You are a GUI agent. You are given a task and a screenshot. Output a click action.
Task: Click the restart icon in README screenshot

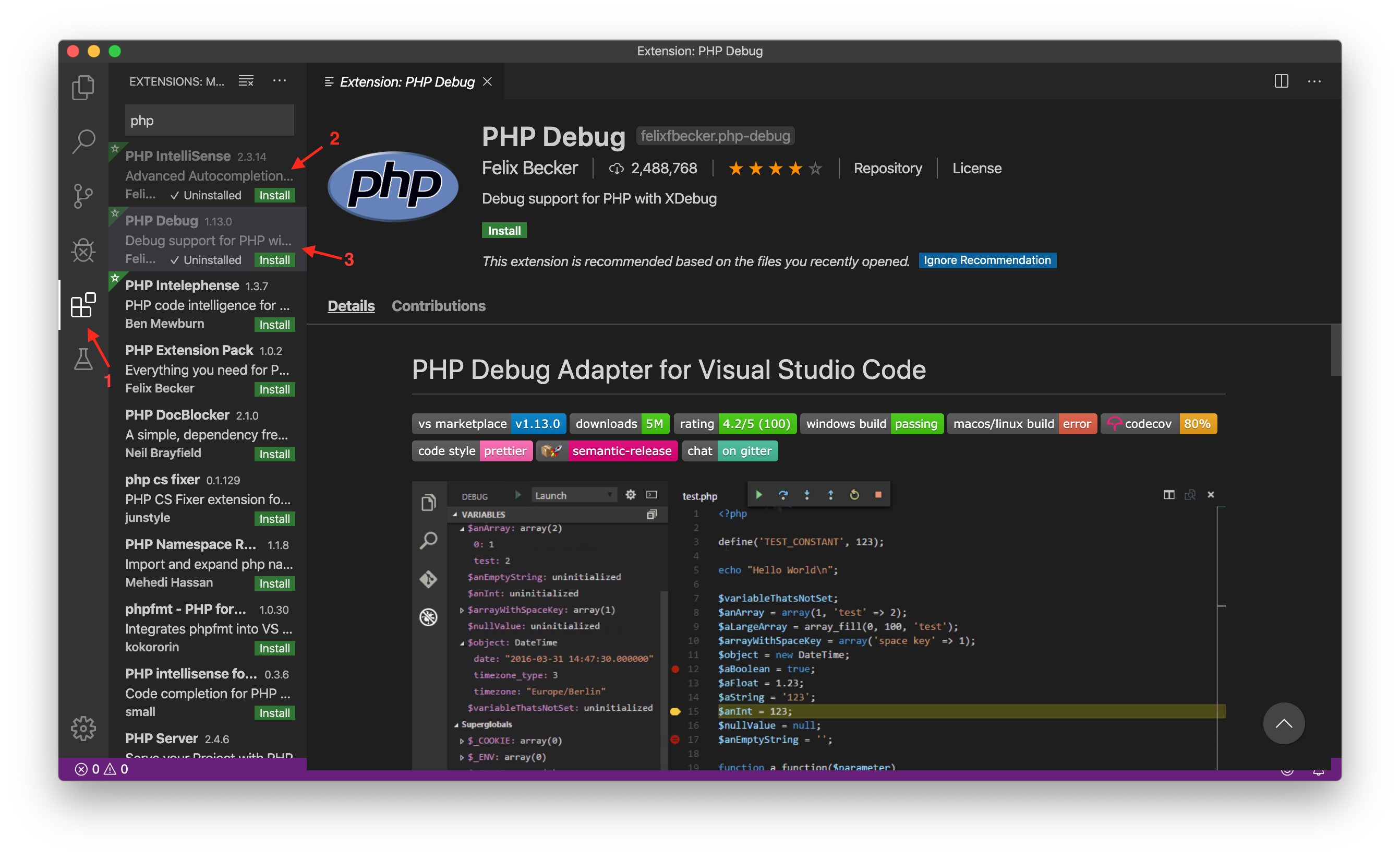854,495
